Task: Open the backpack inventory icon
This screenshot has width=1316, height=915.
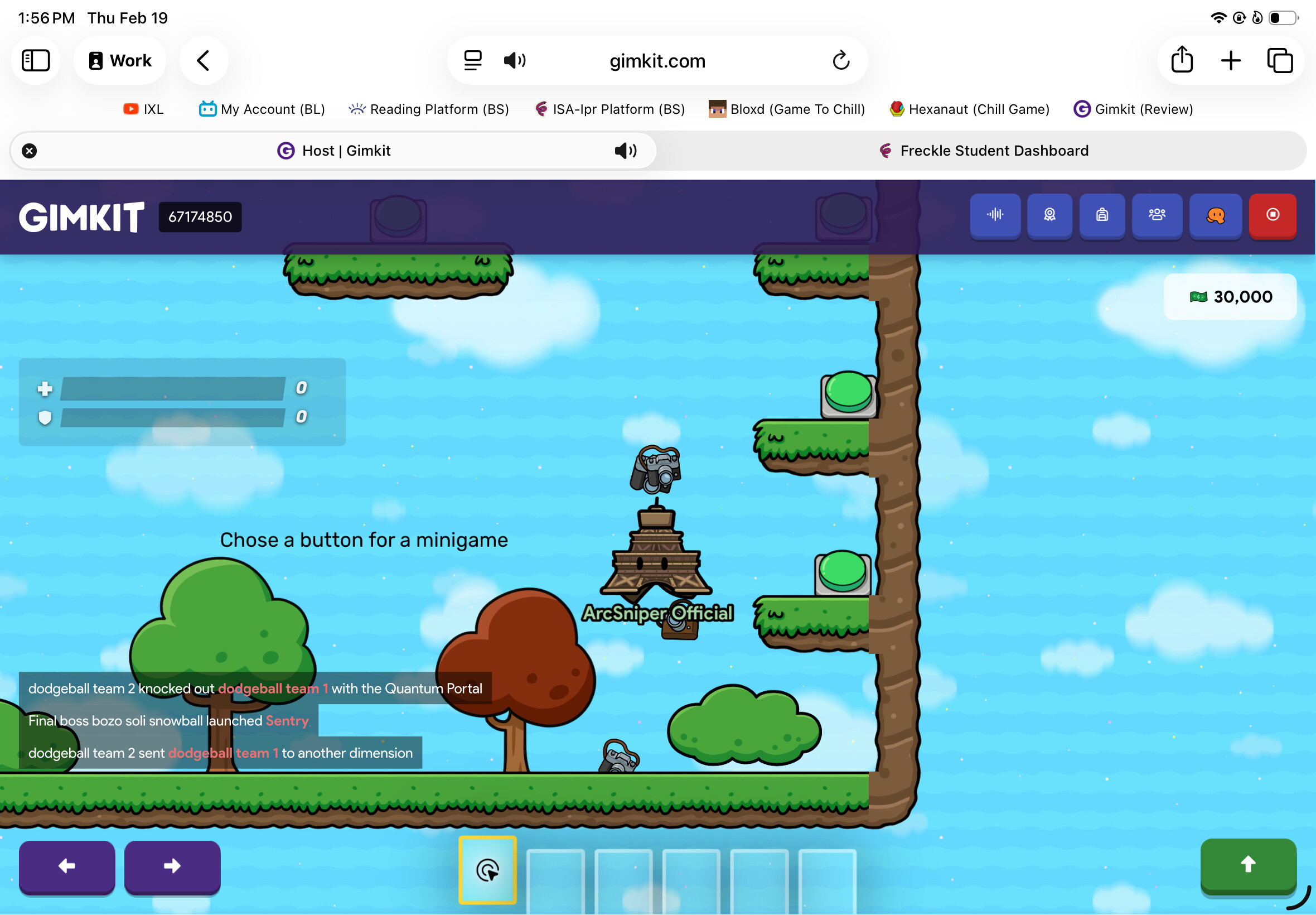Action: pos(1102,215)
